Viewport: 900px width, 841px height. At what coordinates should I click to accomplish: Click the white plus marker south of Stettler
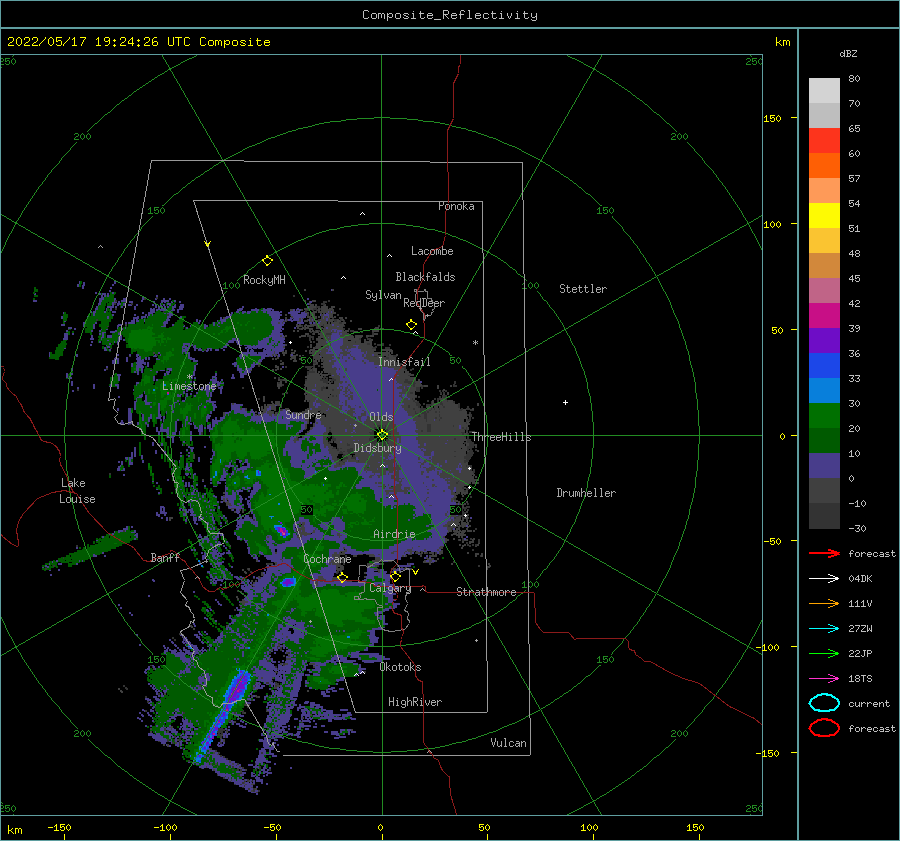565,402
